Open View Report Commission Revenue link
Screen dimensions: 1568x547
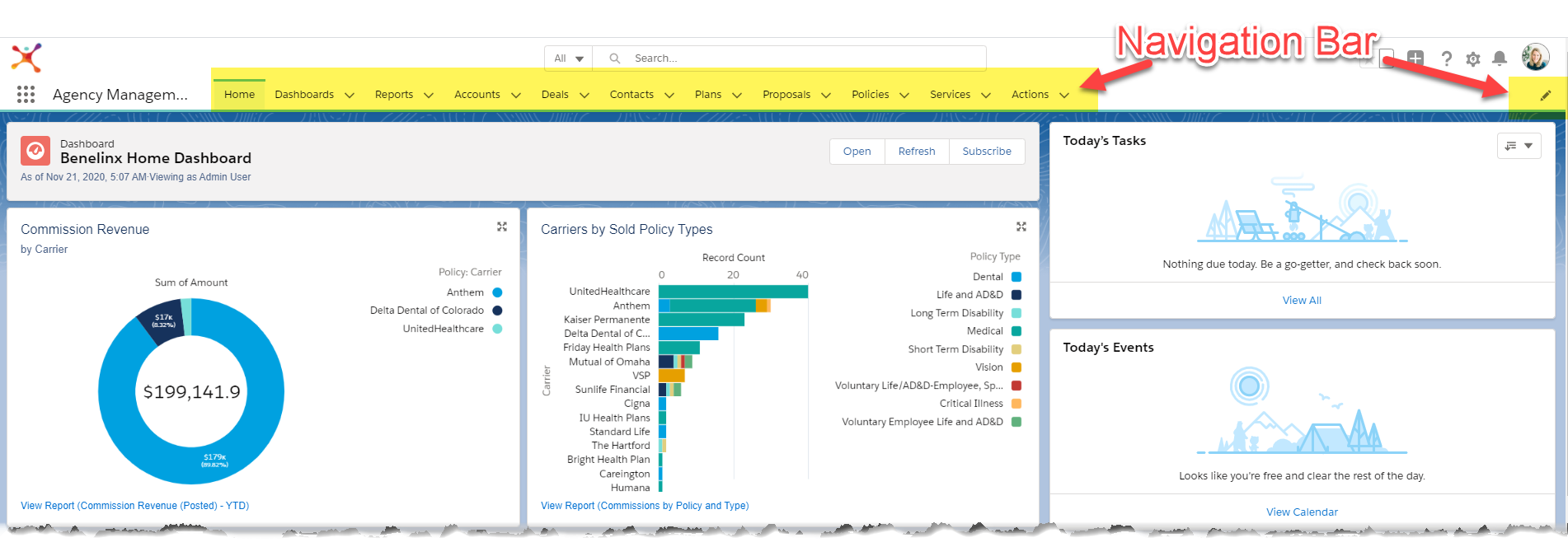click(134, 506)
